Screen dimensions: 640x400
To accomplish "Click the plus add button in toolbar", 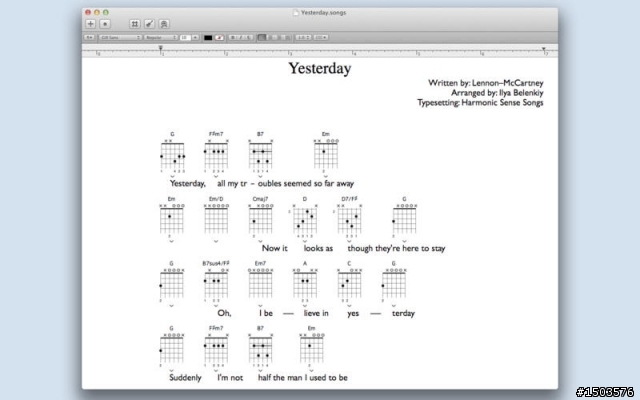I will (91, 24).
